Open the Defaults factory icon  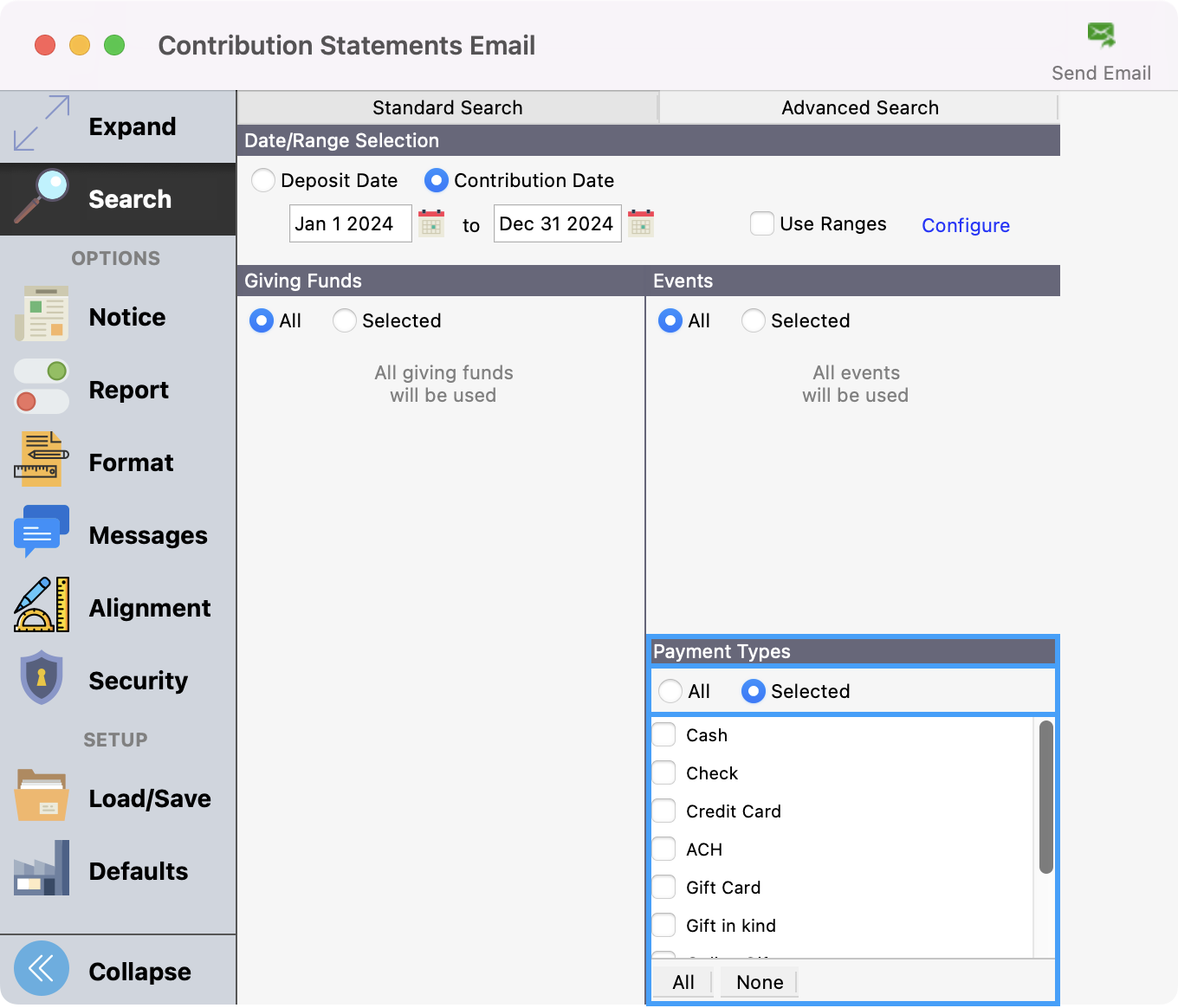click(x=42, y=869)
